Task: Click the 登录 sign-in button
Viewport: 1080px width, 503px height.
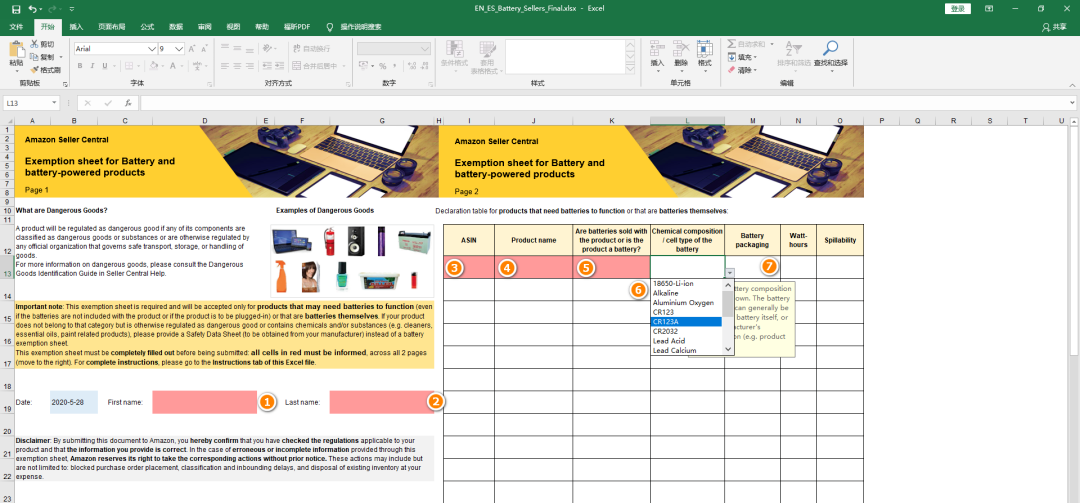Action: pyautogui.click(x=958, y=8)
